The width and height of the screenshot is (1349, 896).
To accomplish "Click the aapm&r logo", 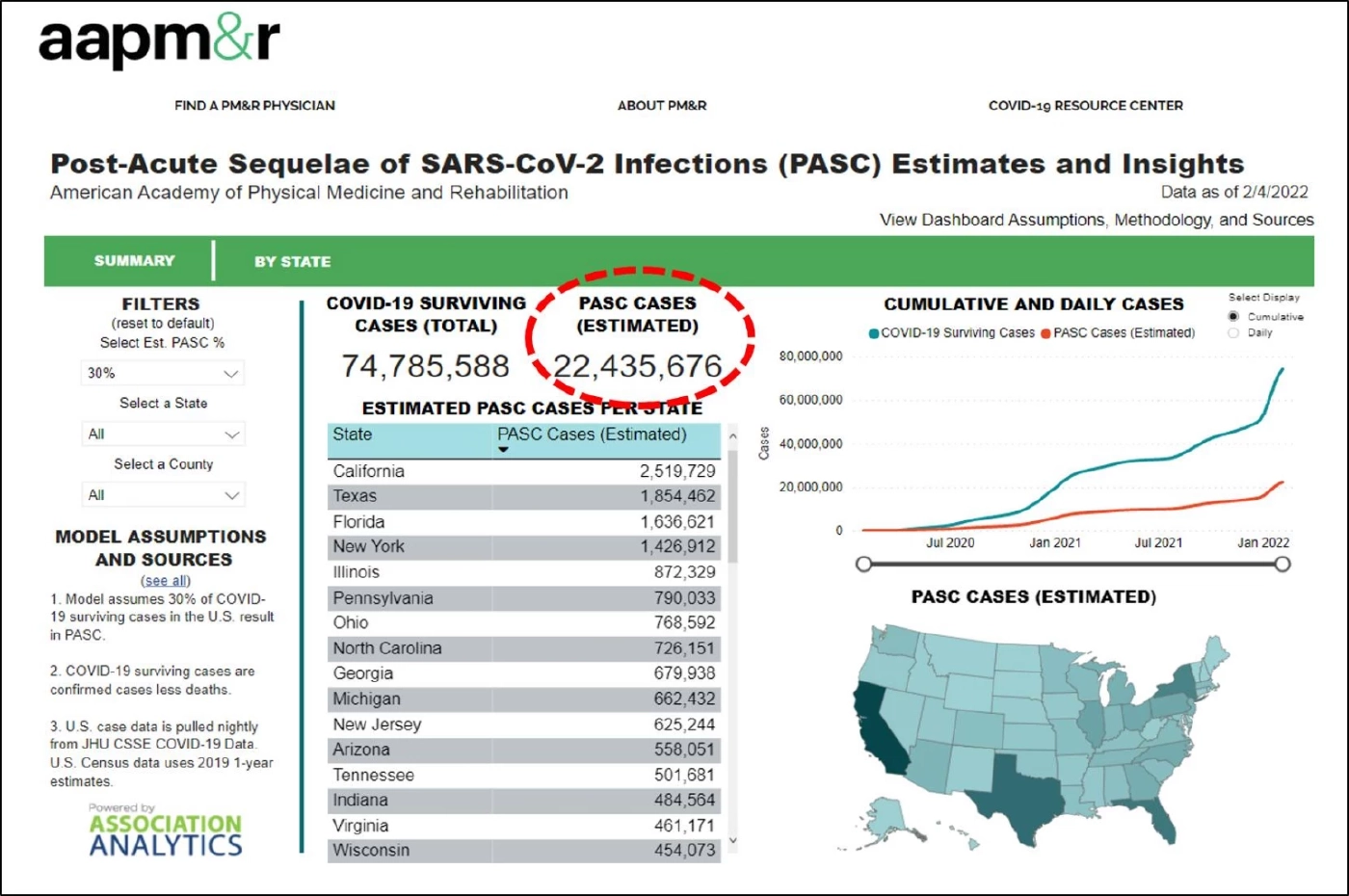I will click(159, 41).
